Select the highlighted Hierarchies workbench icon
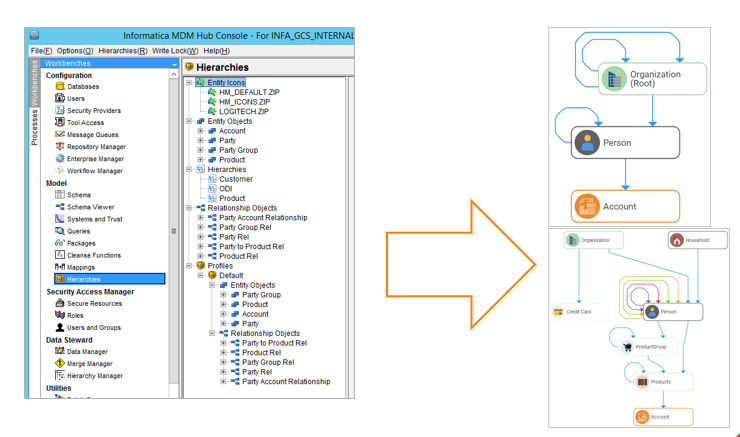 click(60, 279)
